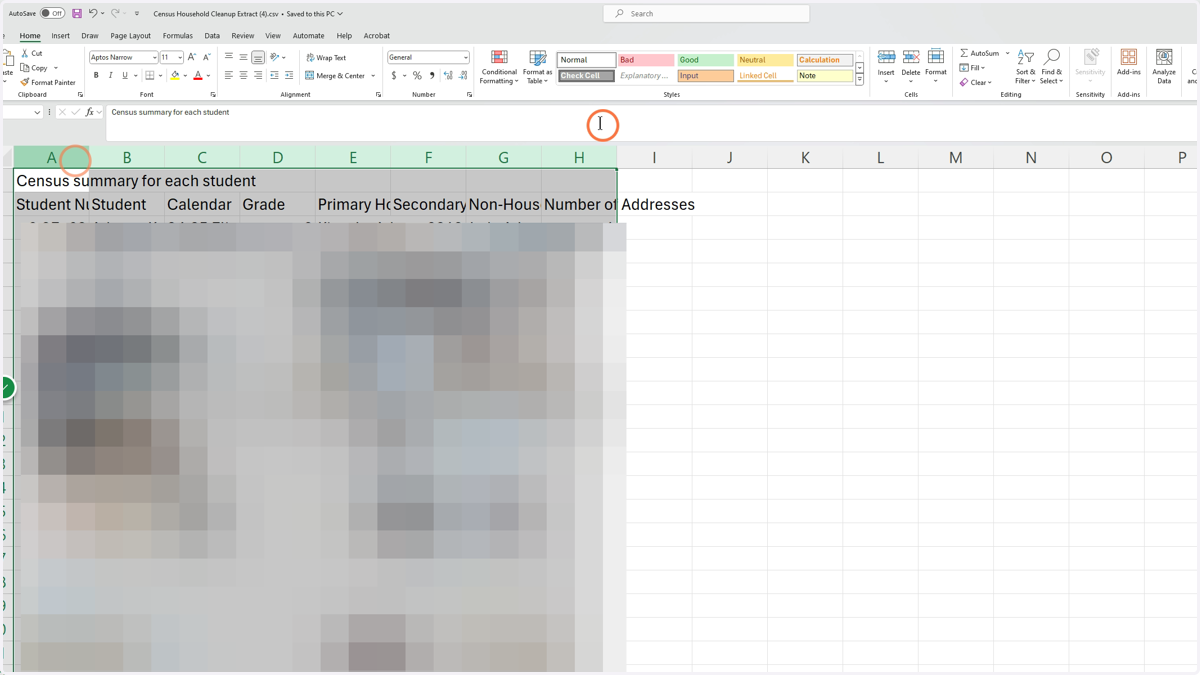Apply the Calculation cell style

pyautogui.click(x=825, y=60)
